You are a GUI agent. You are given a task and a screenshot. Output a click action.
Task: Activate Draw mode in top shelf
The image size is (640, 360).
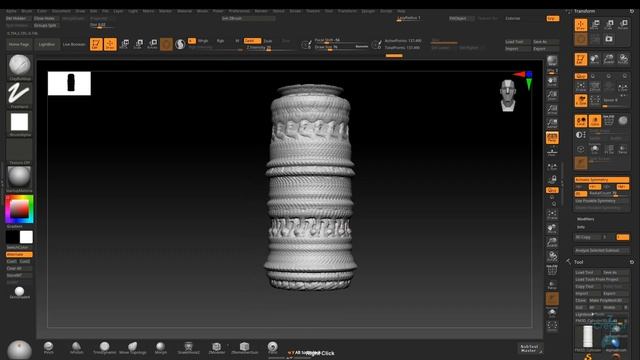[110, 44]
